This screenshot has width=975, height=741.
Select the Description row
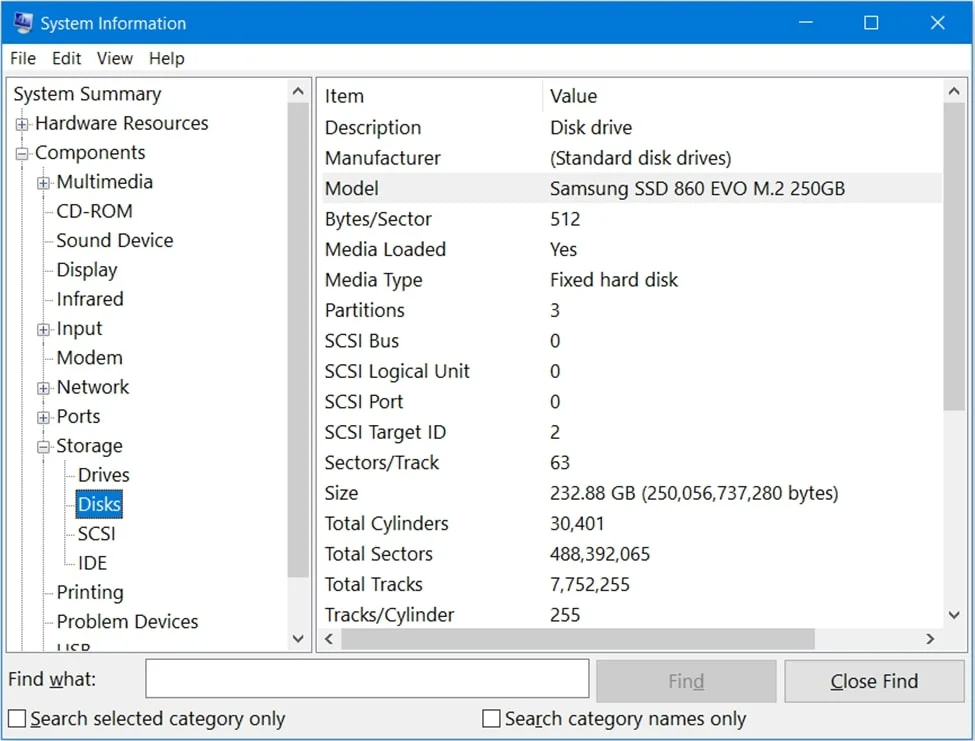tap(632, 127)
